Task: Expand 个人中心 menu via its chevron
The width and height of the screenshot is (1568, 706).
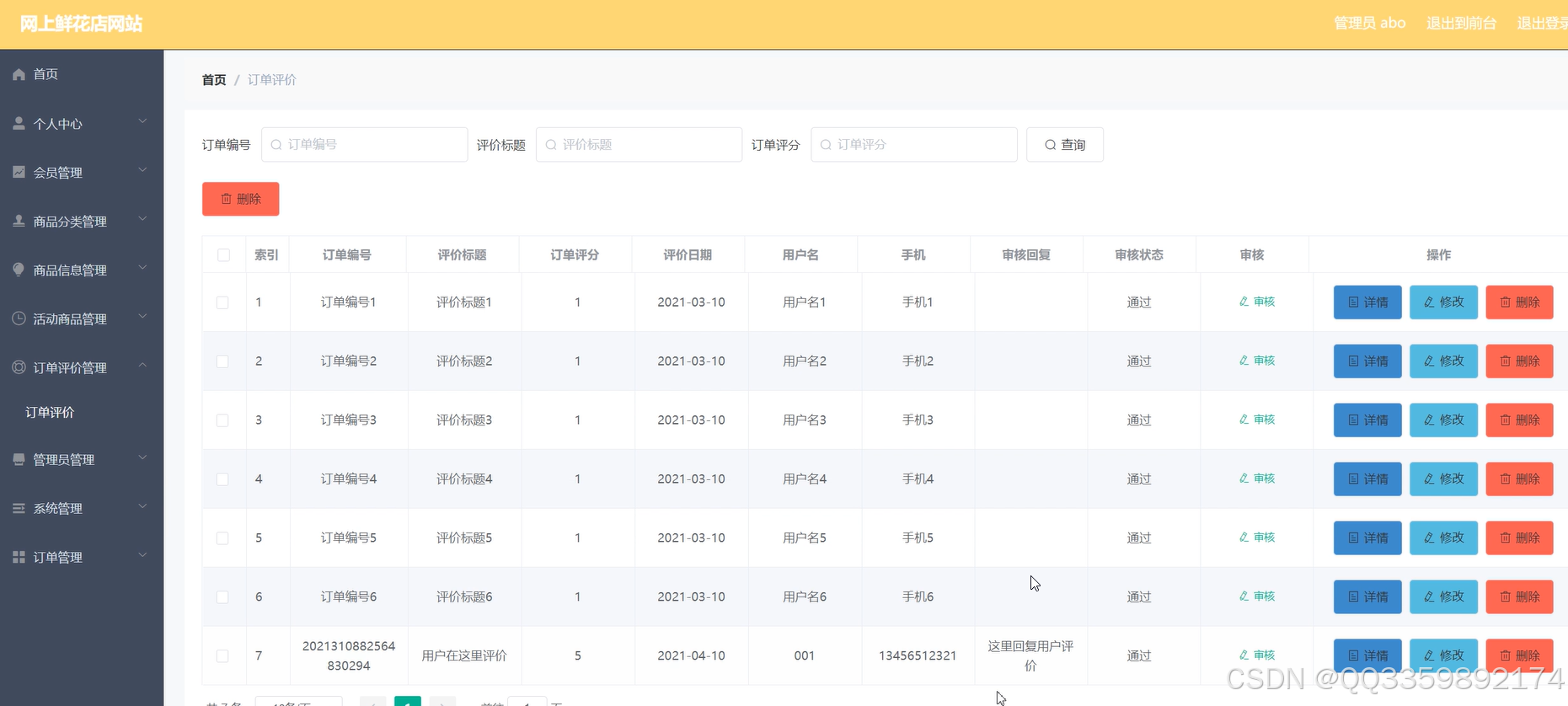Action: pyautogui.click(x=142, y=121)
